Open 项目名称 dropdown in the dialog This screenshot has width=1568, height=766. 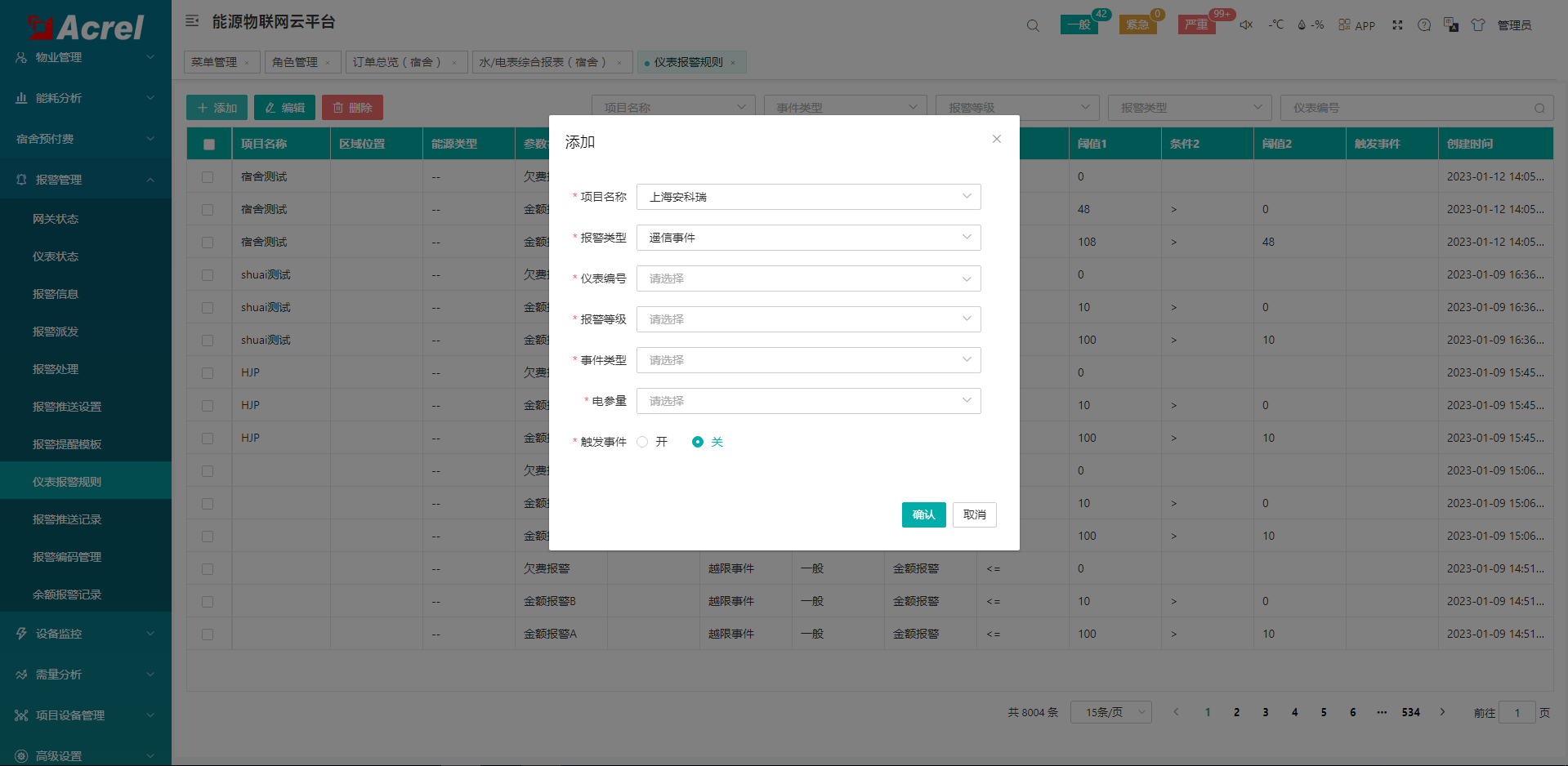[x=808, y=197]
